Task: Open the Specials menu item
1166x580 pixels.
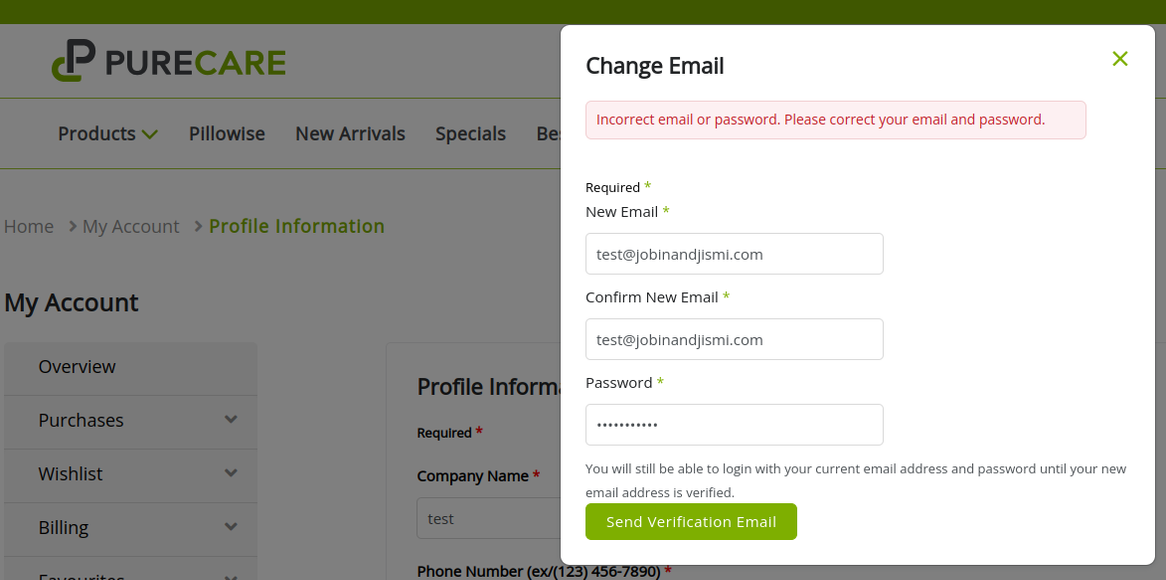Action: tap(470, 134)
